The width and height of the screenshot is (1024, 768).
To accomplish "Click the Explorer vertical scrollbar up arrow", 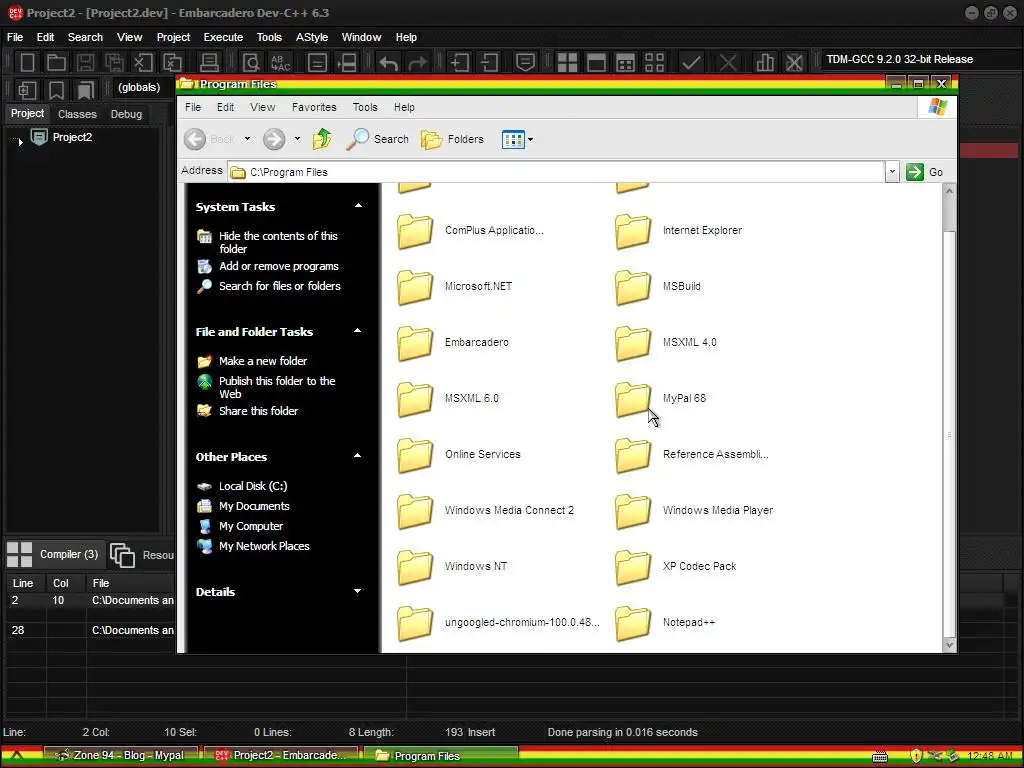I will point(950,191).
